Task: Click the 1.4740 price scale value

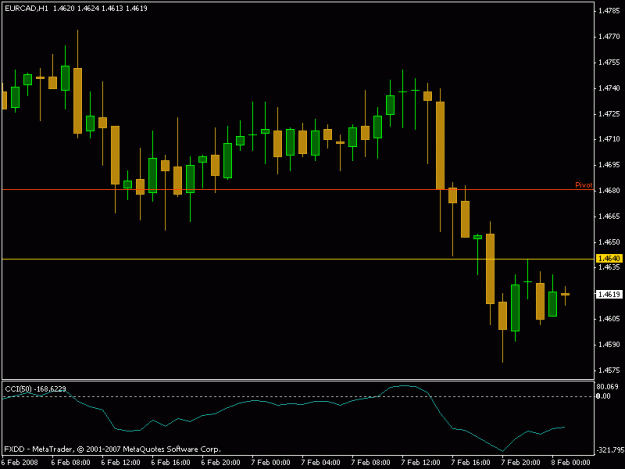Action: tap(609, 88)
